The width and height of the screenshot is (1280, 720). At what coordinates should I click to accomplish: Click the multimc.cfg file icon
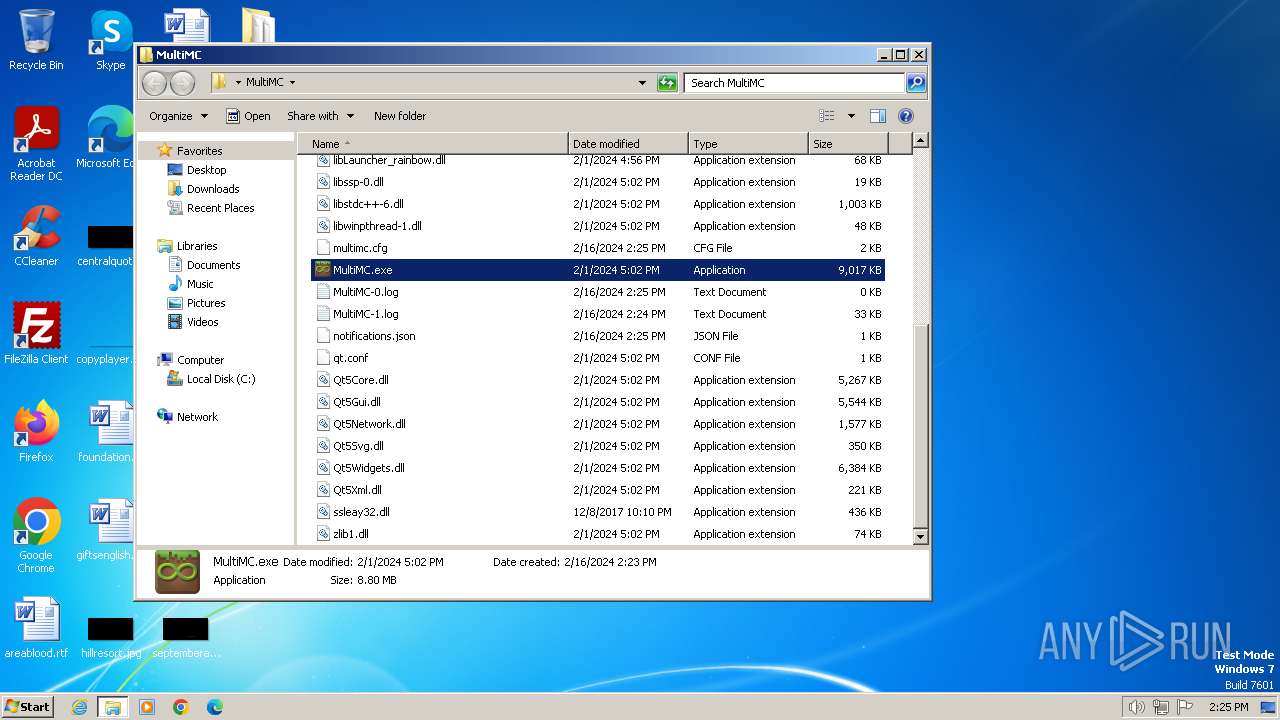[x=323, y=248]
